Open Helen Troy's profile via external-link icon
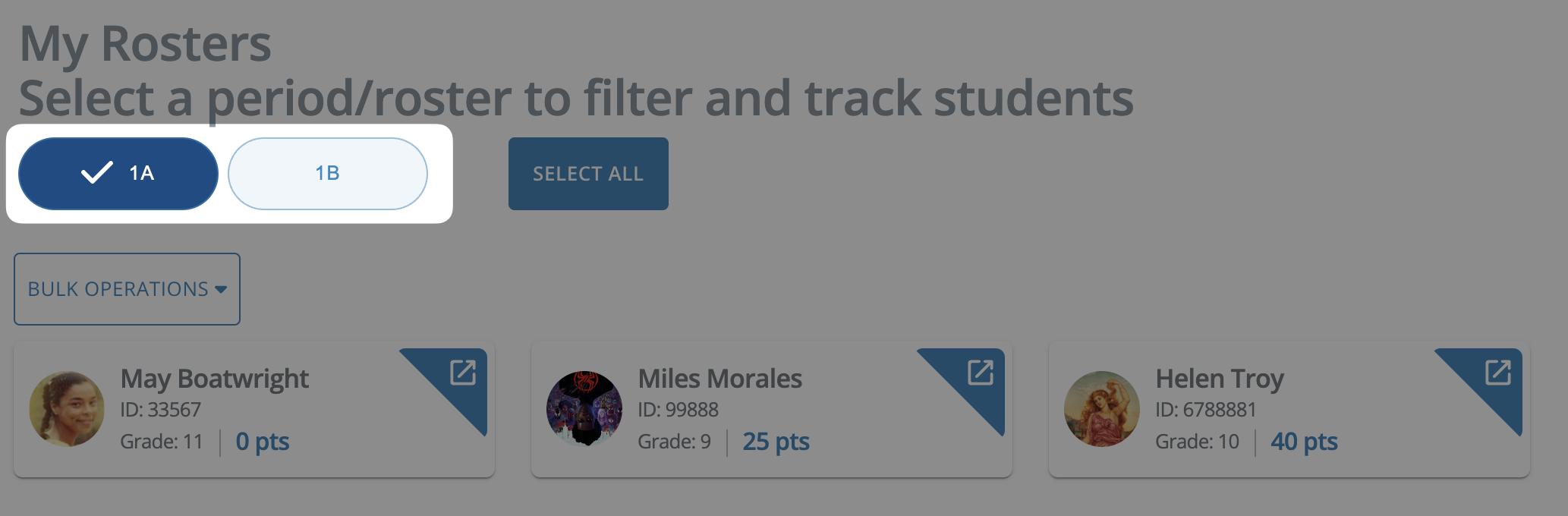 point(1498,373)
